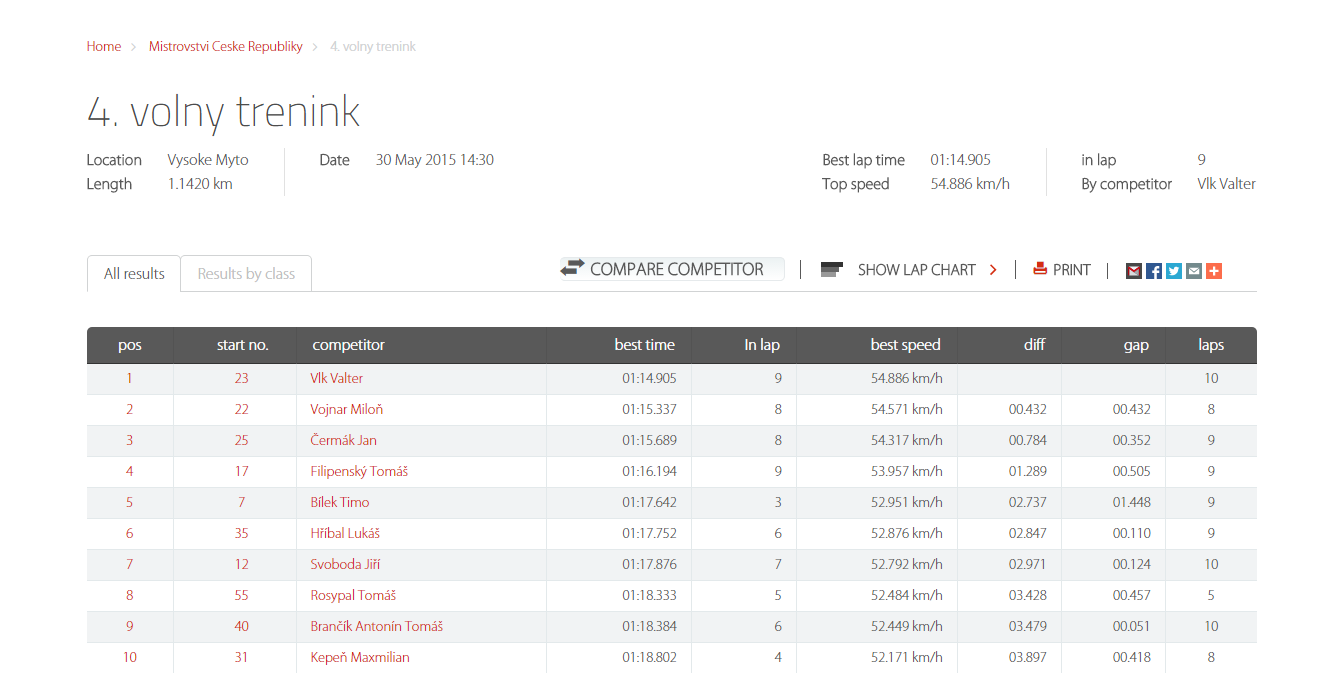The image size is (1343, 673).
Task: Click the compare arrows icon
Action: [572, 269]
